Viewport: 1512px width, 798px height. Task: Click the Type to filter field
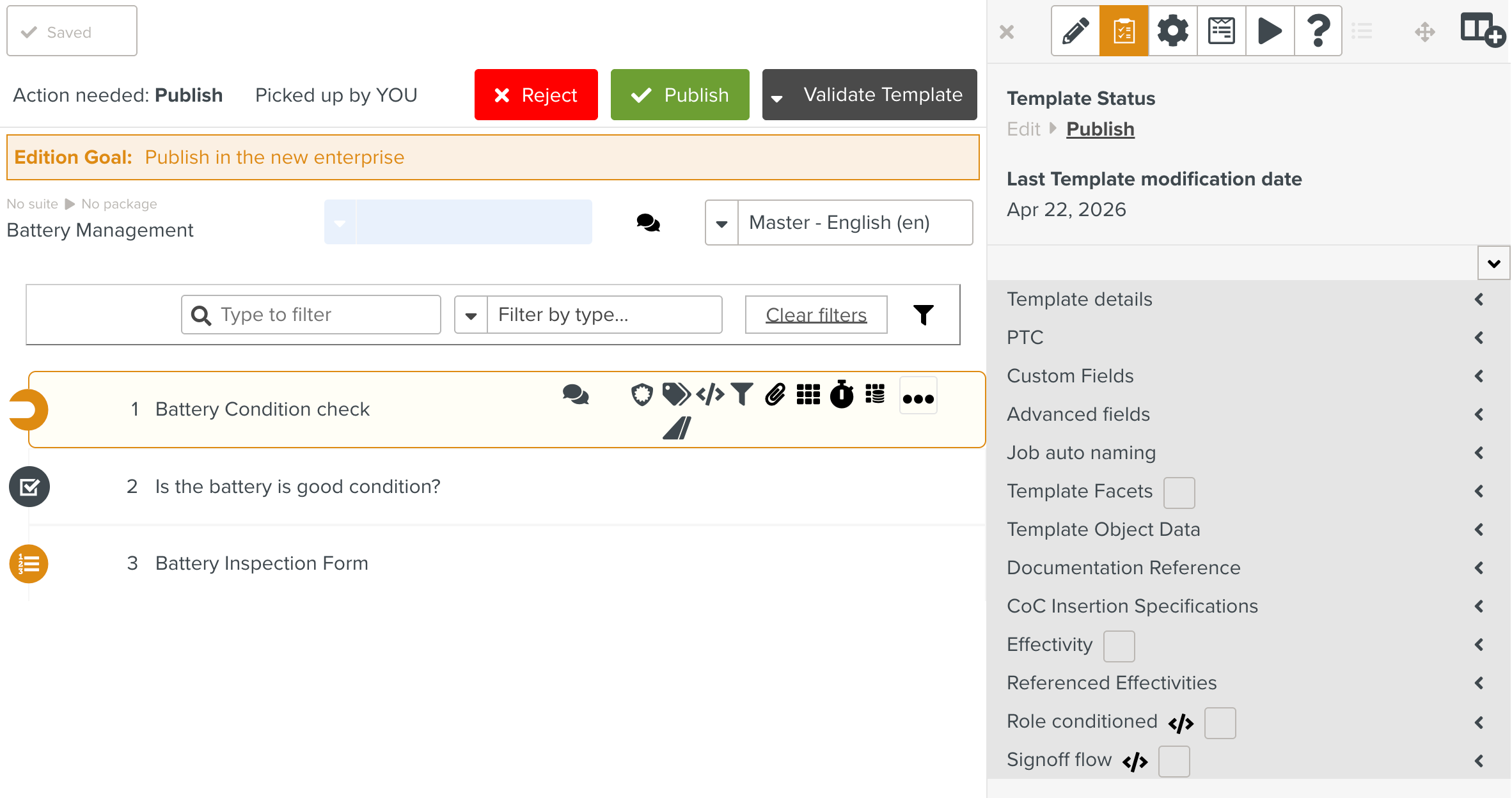pos(311,315)
